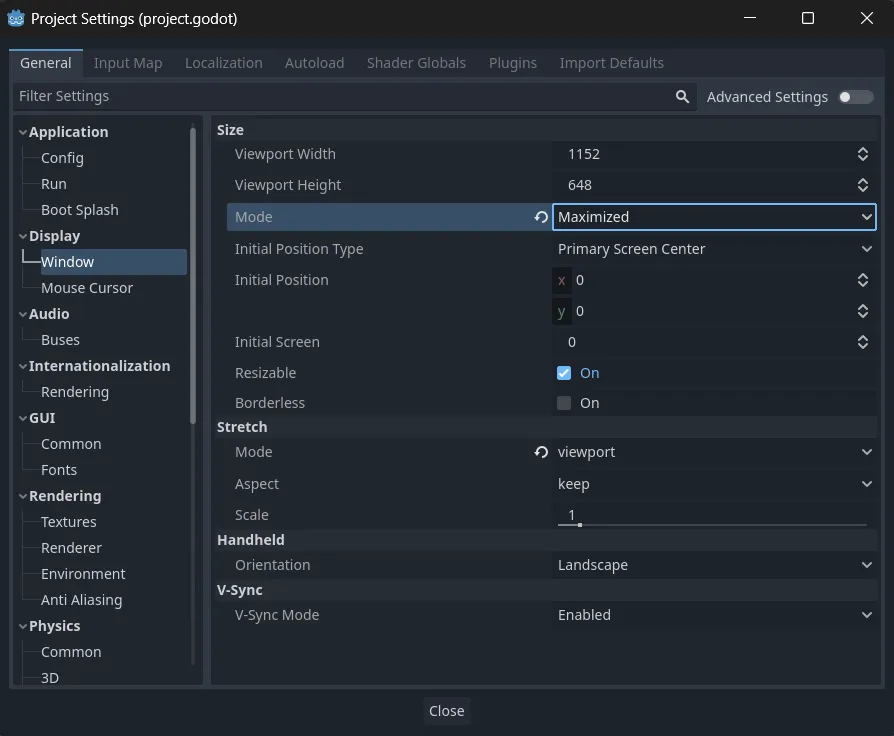The image size is (894, 736).
Task: Select the General tab
Action: coord(46,63)
